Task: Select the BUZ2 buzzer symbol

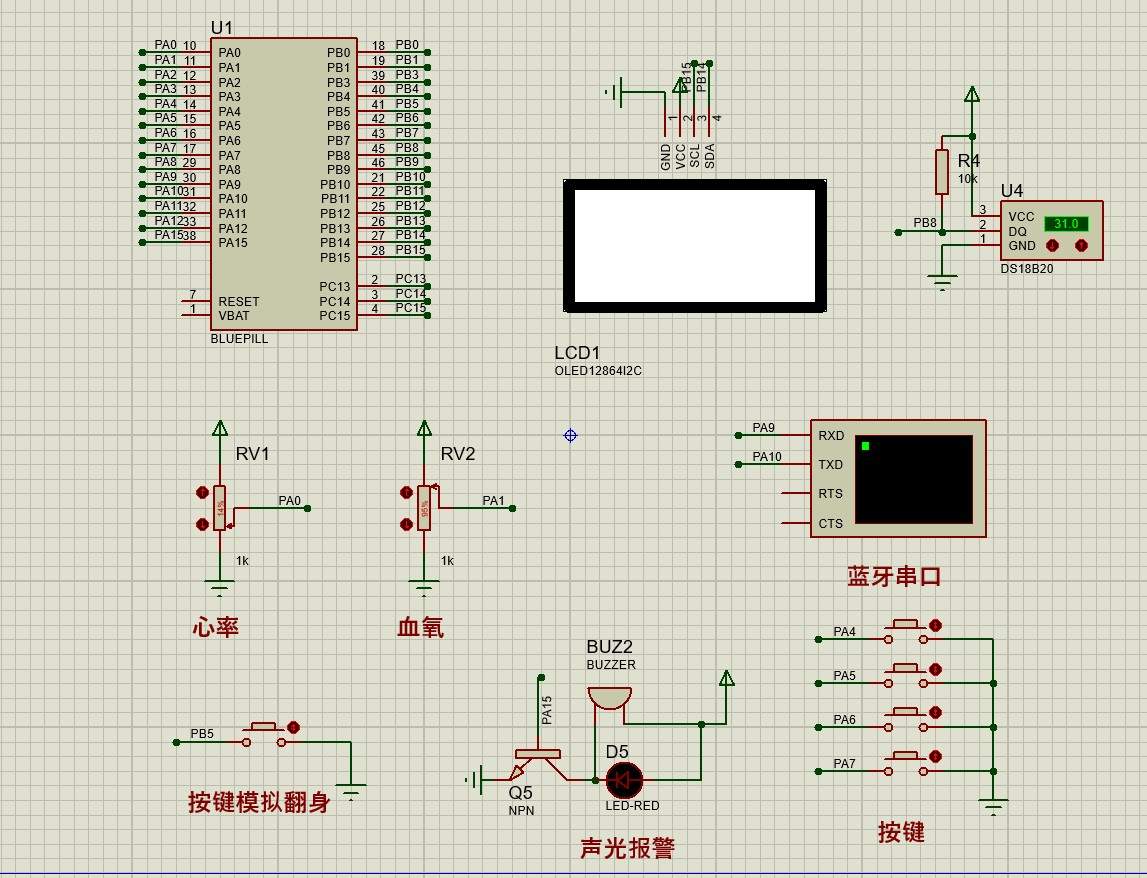Action: 609,699
